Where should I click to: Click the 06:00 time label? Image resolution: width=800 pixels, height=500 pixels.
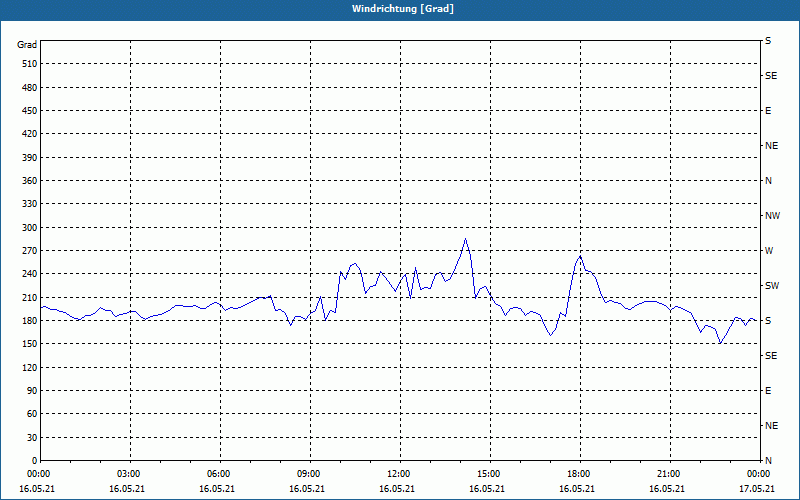[220, 474]
